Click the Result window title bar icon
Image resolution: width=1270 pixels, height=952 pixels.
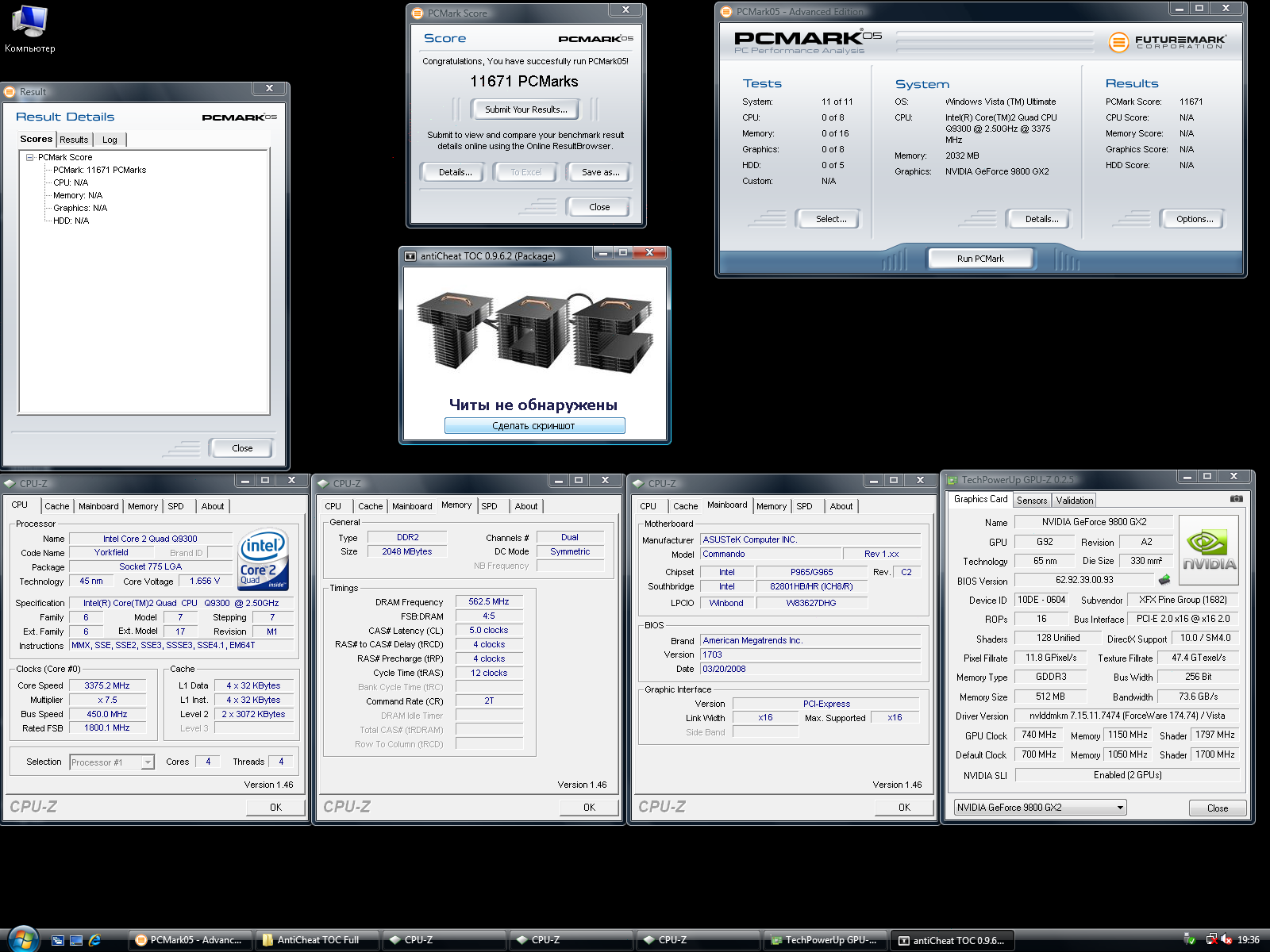(10, 92)
